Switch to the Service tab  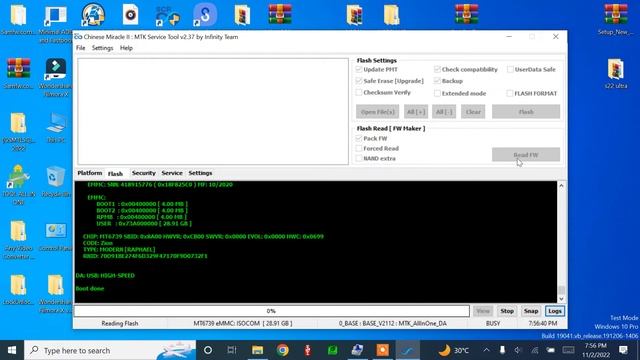point(172,173)
